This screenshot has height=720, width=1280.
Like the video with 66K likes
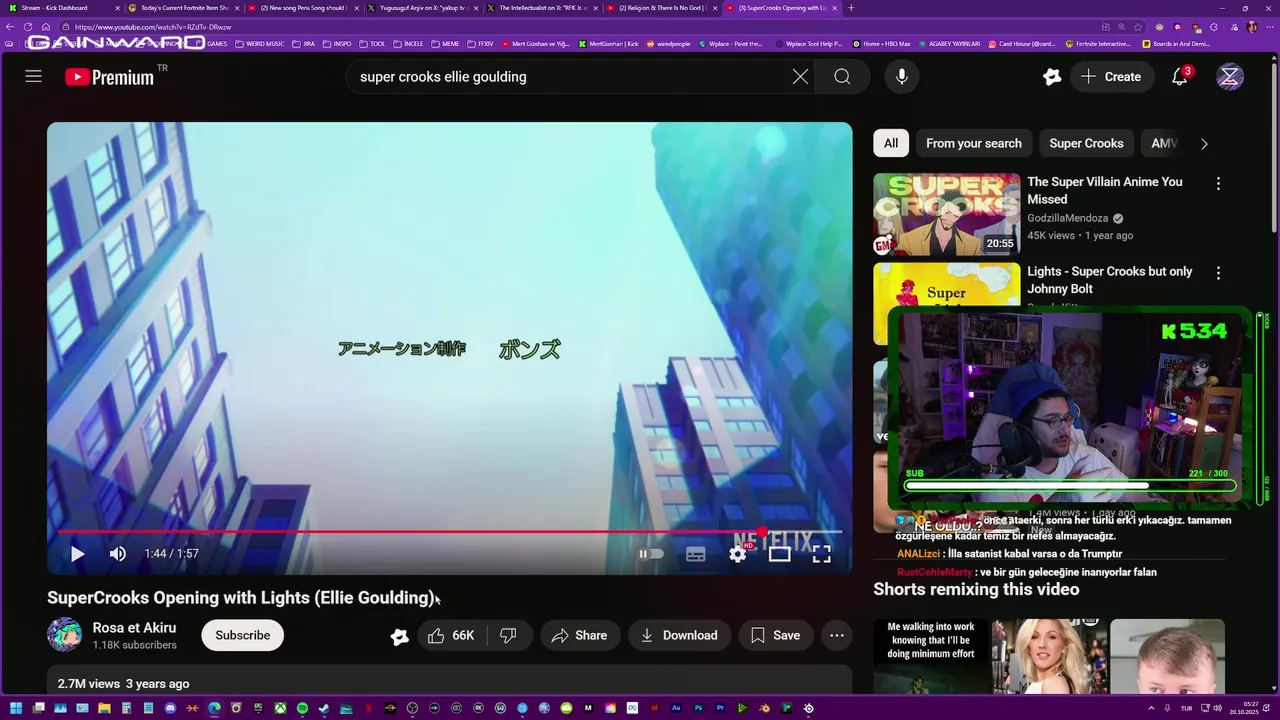coord(450,635)
